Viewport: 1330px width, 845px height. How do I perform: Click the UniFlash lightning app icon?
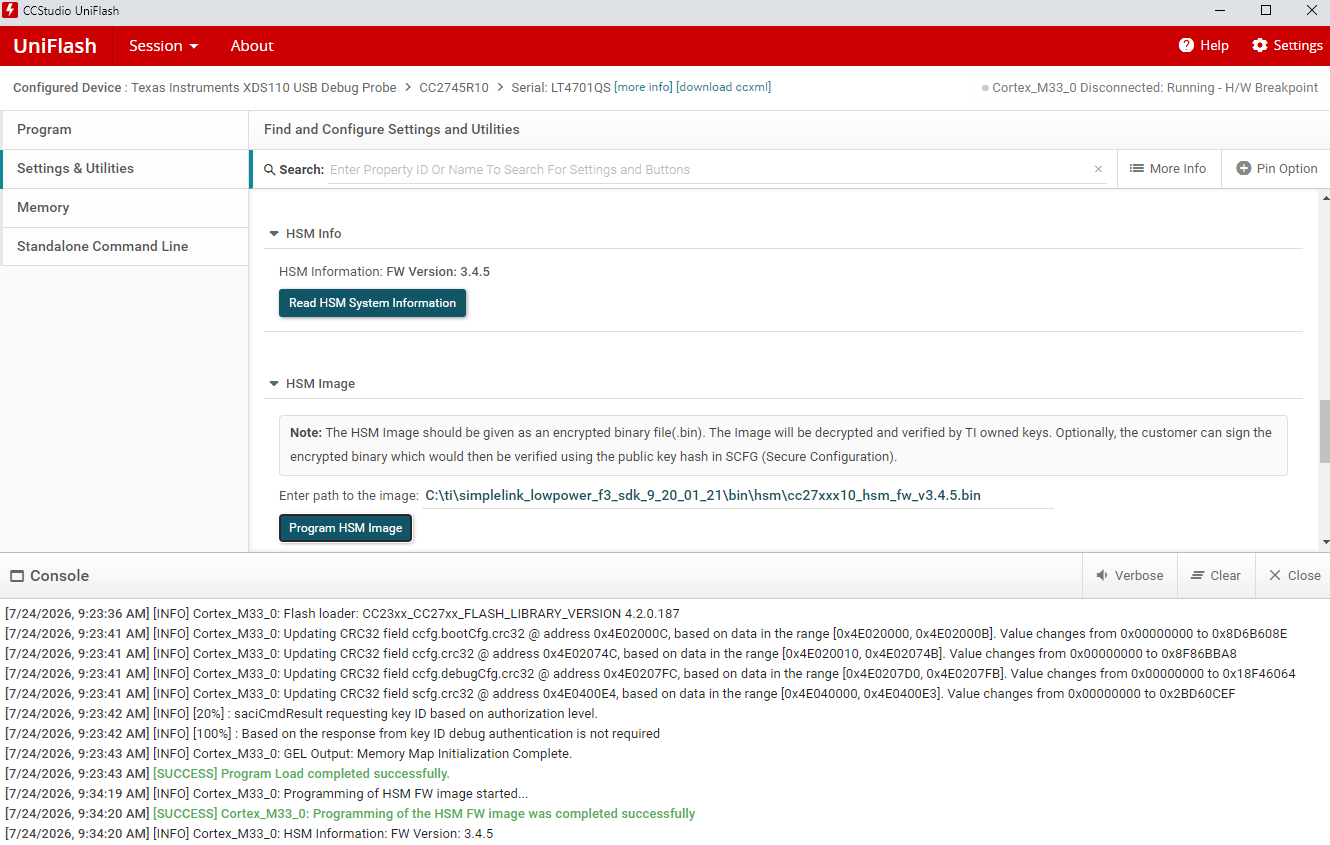point(10,10)
